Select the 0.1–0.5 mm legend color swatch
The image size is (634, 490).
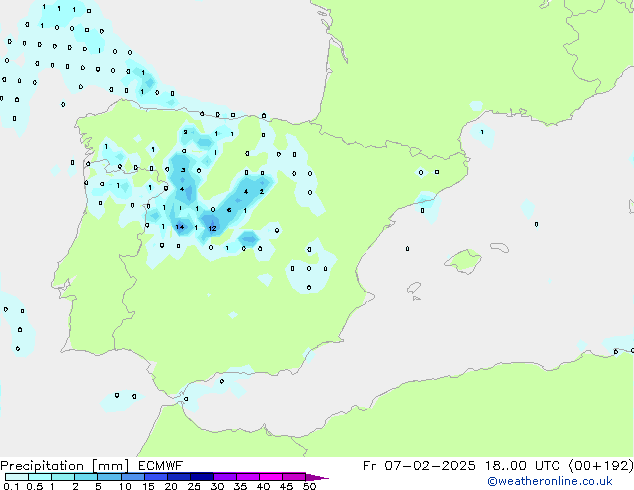point(17,477)
